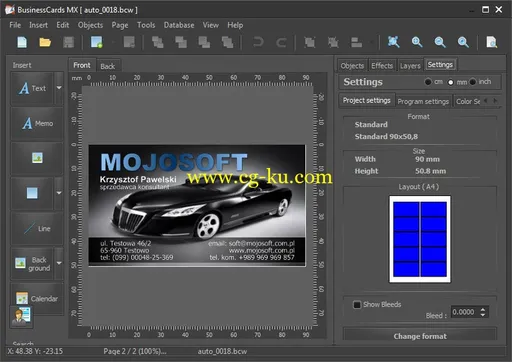Click the Zoom in magnifier icon
This screenshot has height=362, width=512.
417,42
